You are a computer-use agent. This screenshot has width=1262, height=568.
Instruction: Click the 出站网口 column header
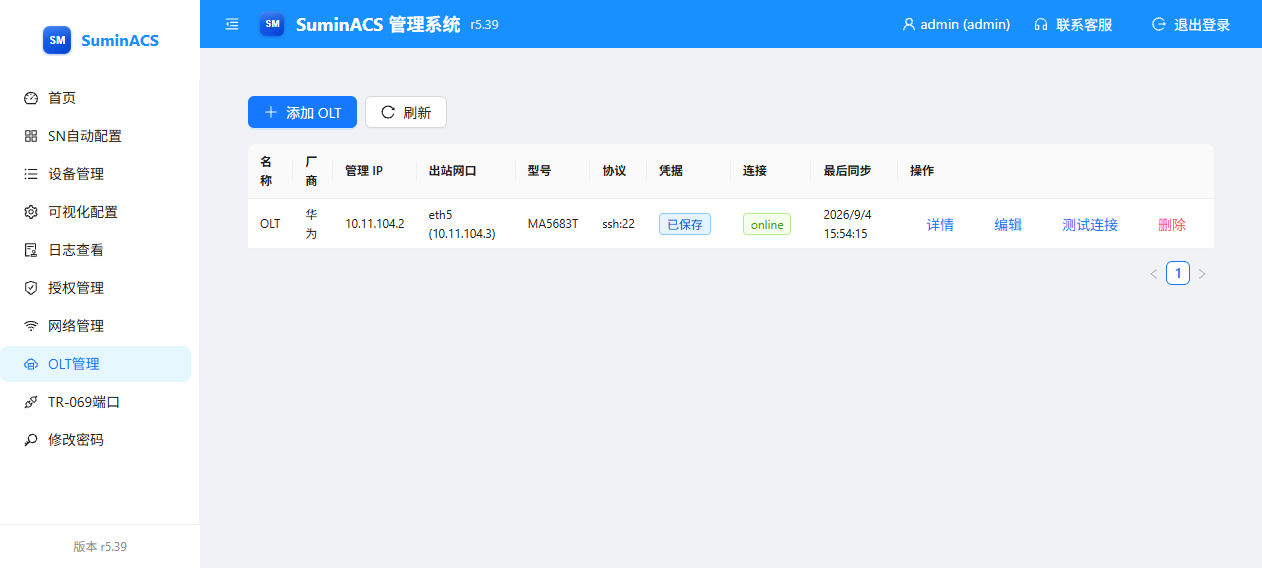click(x=453, y=171)
